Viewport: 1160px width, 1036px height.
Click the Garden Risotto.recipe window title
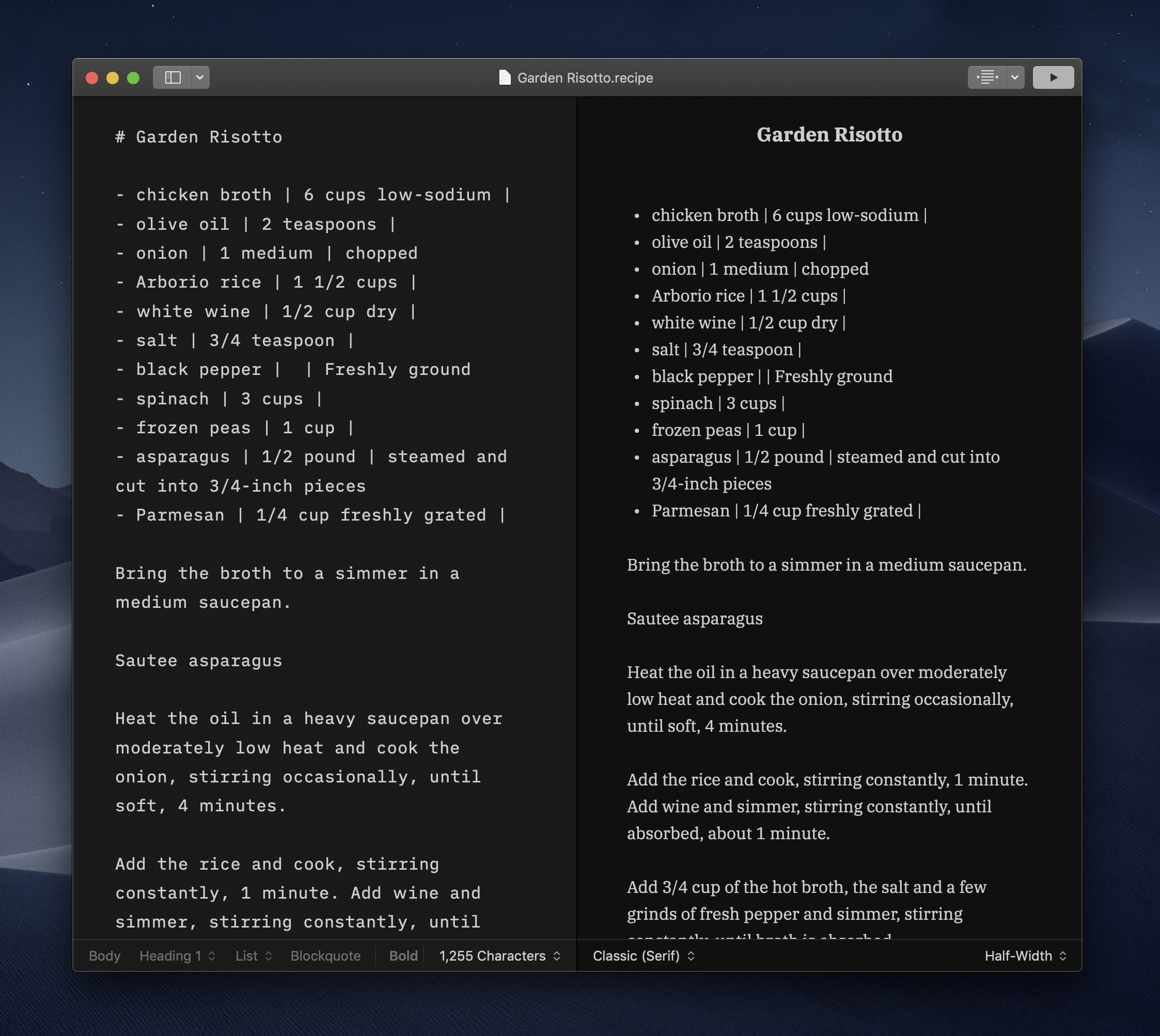[585, 78]
